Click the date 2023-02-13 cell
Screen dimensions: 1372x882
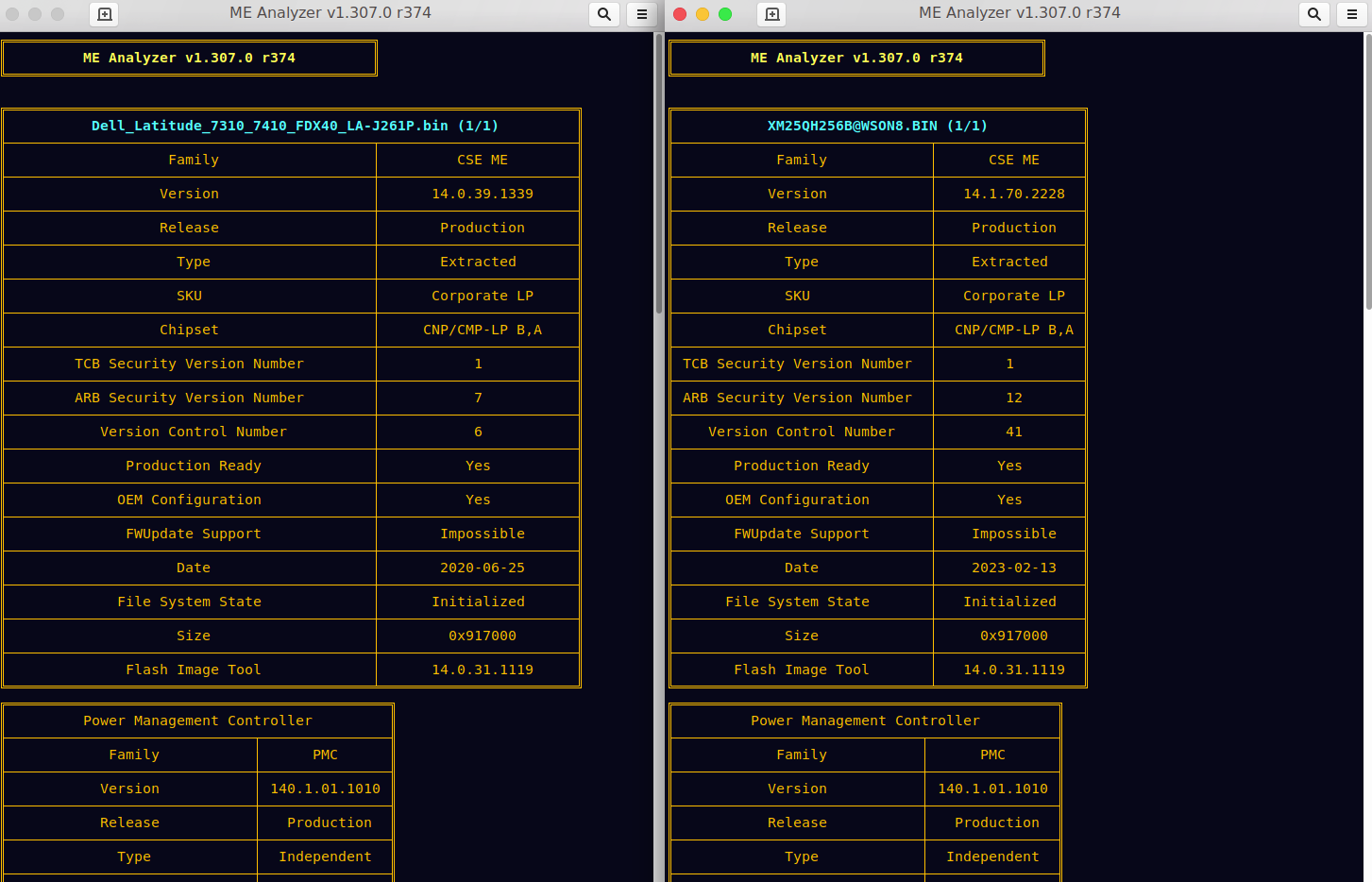coord(1013,568)
